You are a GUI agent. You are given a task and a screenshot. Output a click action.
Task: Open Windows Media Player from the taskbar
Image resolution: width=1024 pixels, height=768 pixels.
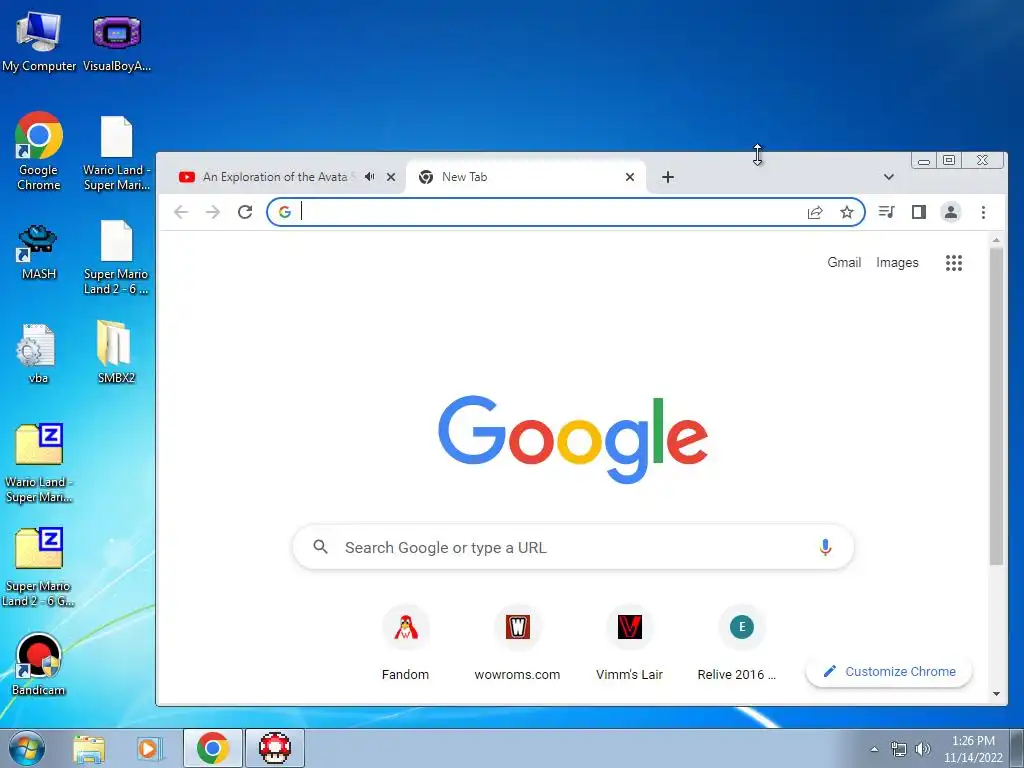click(149, 748)
